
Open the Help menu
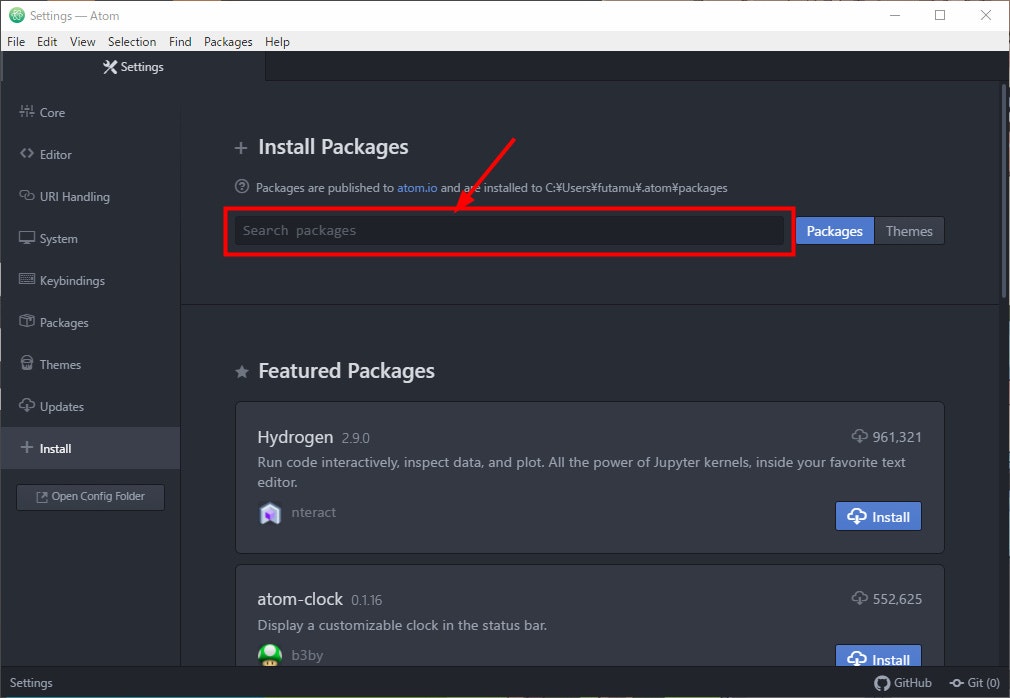coord(277,42)
